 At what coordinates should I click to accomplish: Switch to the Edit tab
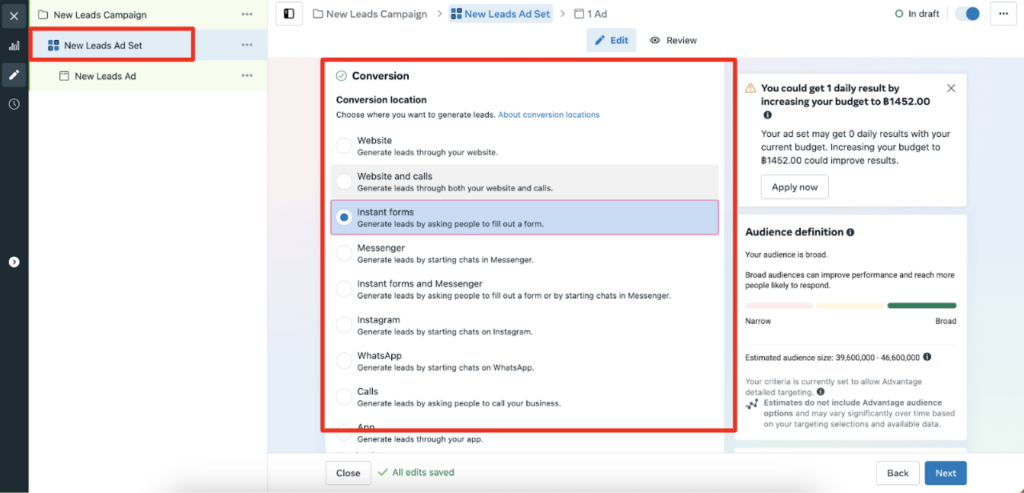click(x=611, y=40)
